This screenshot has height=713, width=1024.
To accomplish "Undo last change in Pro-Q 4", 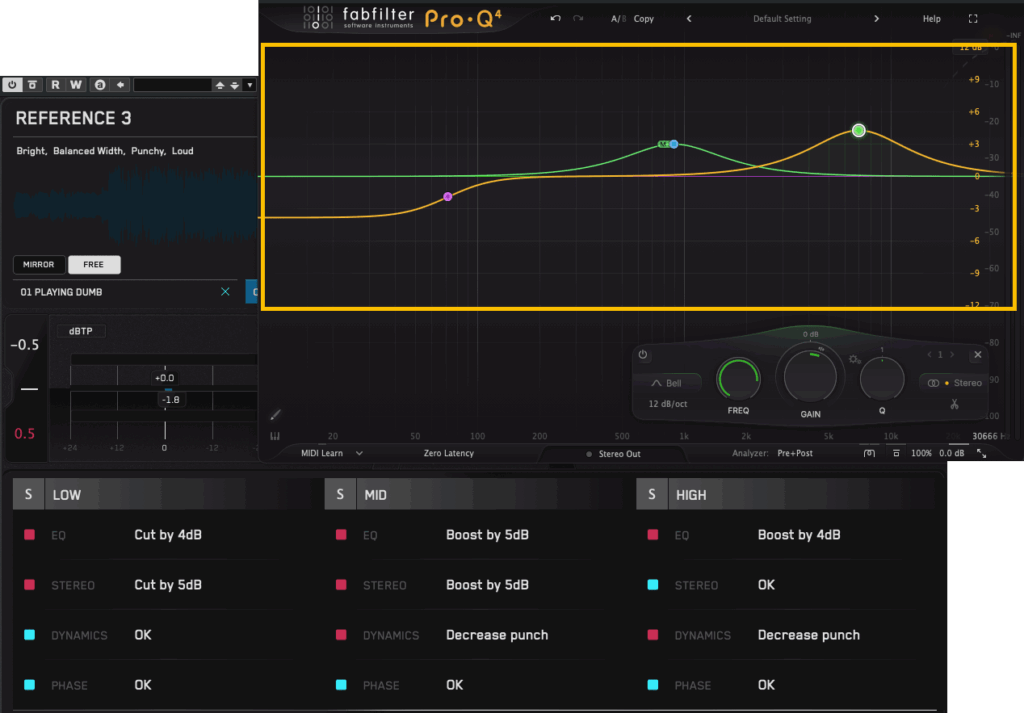I will point(555,18).
